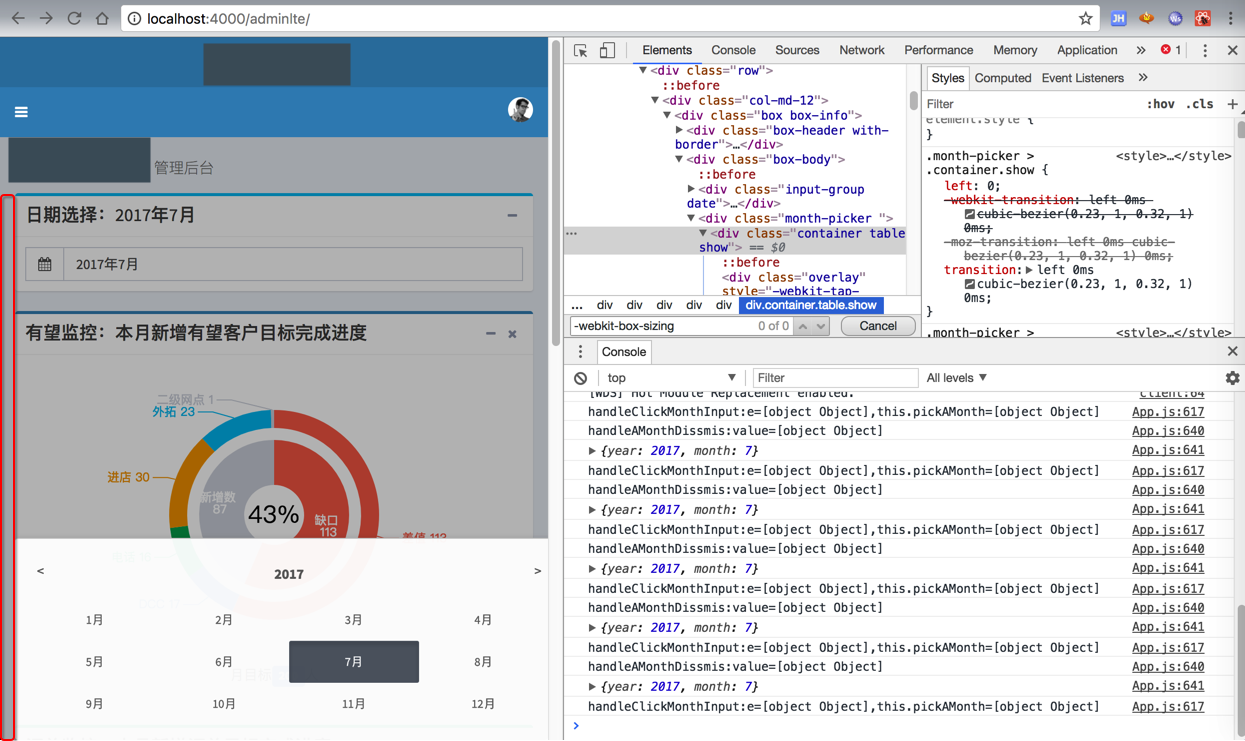Add a new style rule with the plus icon
The height and width of the screenshot is (741, 1245).
[1232, 104]
